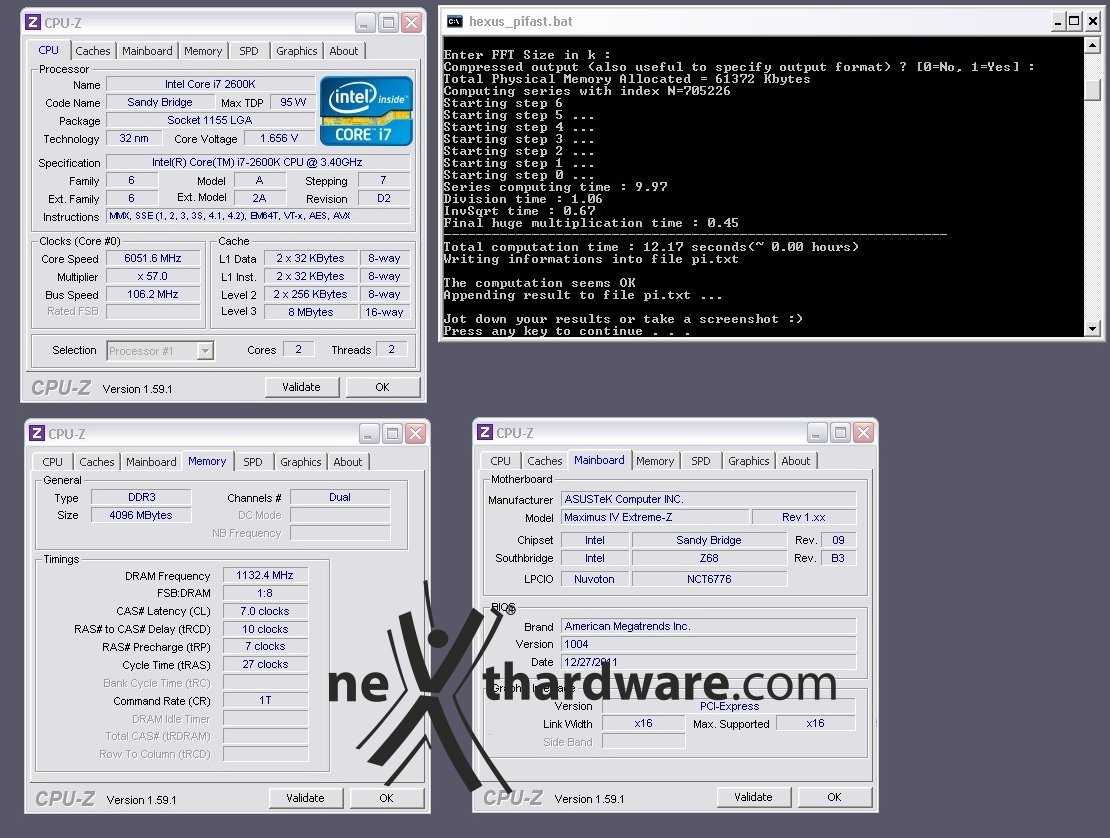Click the Graphic Interface Version 'PCI-Express'

729,706
